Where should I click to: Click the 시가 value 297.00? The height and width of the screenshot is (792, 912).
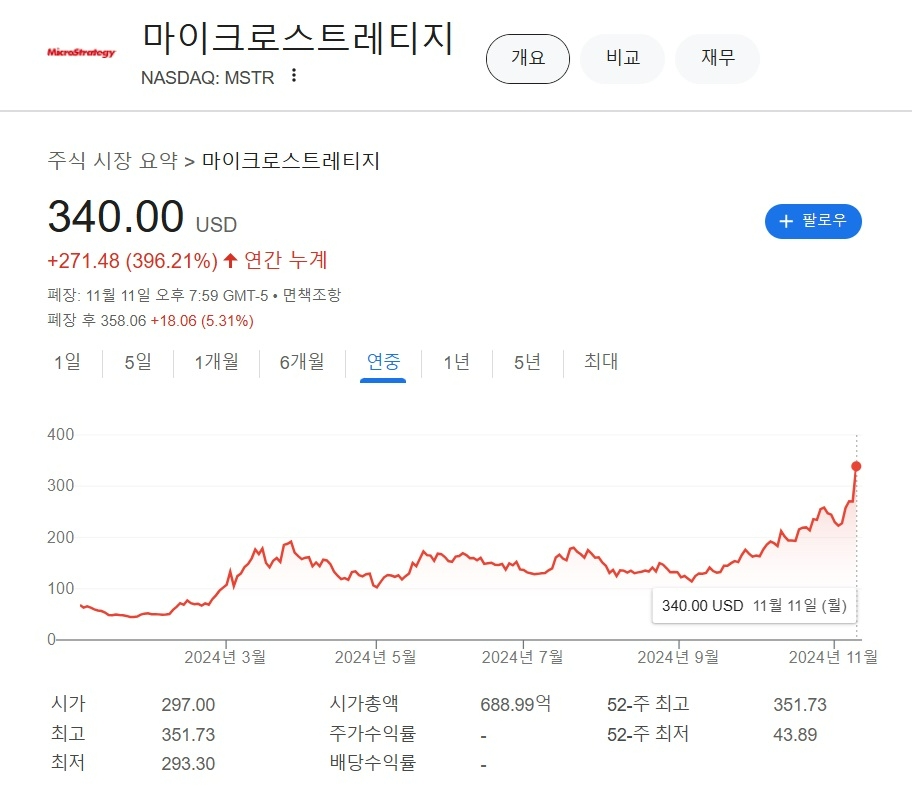click(188, 705)
